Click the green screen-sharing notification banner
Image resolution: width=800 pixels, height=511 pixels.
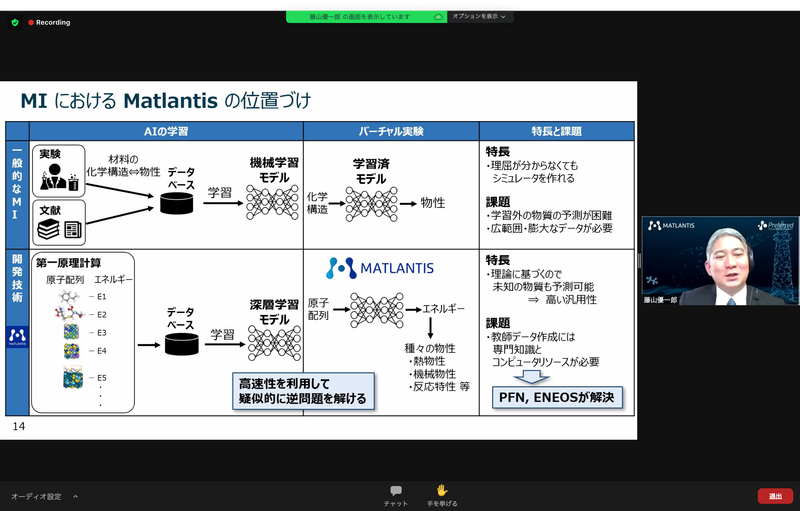tap(366, 17)
